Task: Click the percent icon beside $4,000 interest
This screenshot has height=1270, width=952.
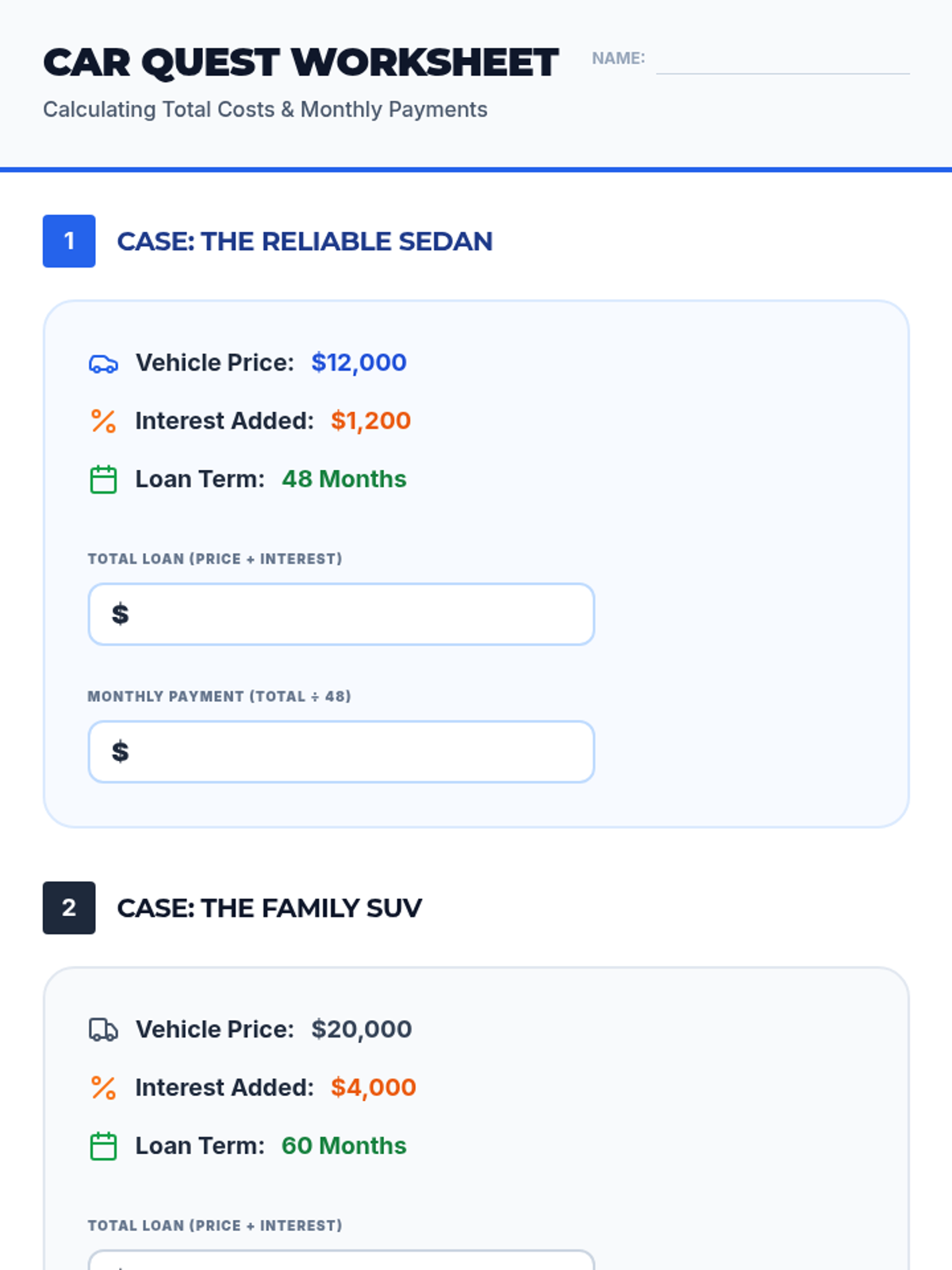Action: point(103,1088)
